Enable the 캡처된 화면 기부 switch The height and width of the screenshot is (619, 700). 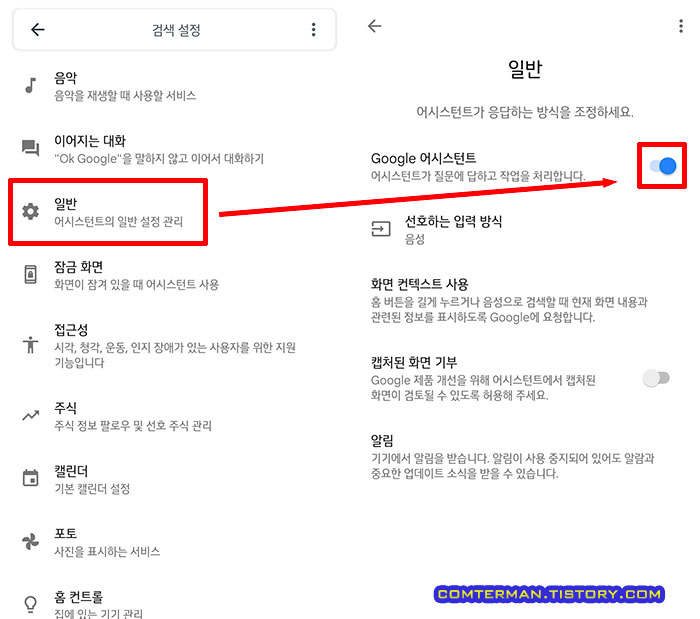tap(656, 378)
